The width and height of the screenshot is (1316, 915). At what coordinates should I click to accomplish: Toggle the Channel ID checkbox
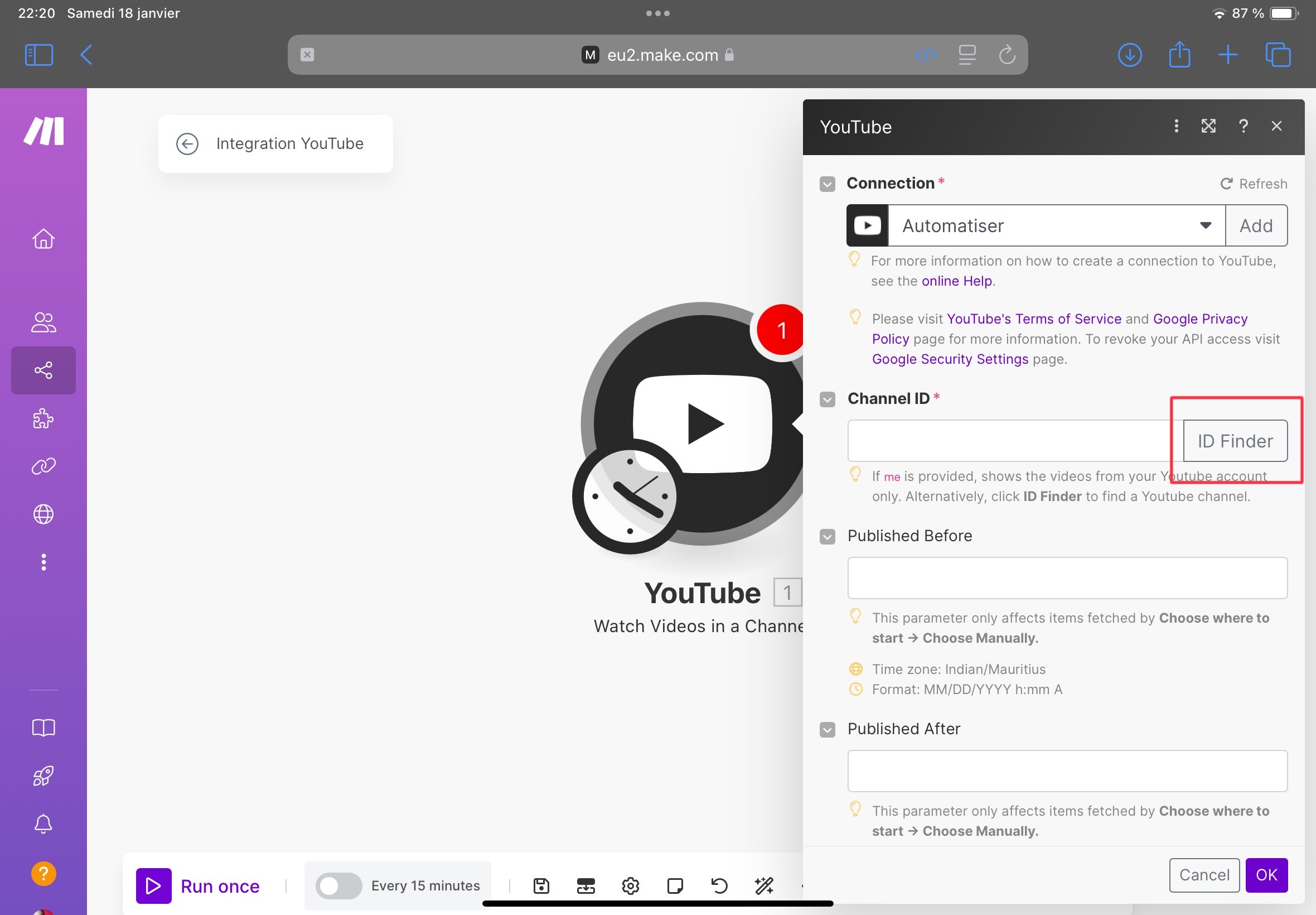(827, 400)
